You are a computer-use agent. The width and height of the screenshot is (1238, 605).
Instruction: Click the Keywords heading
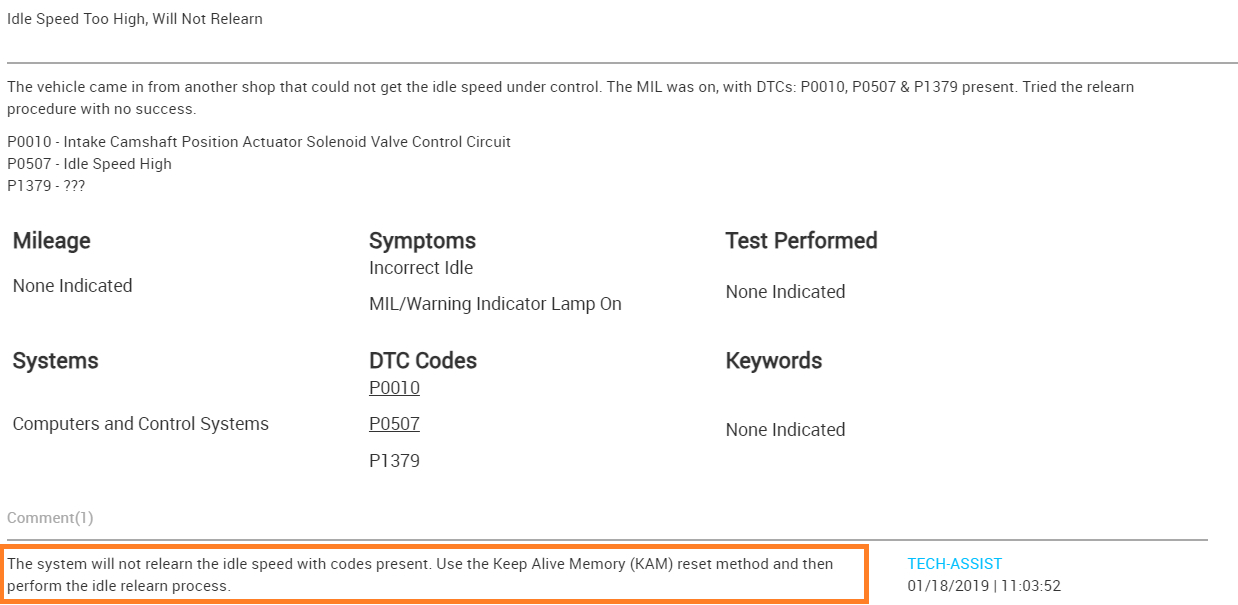click(773, 361)
